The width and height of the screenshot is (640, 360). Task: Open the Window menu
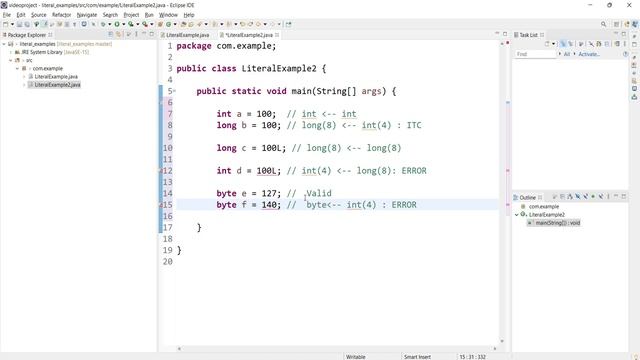168,15
